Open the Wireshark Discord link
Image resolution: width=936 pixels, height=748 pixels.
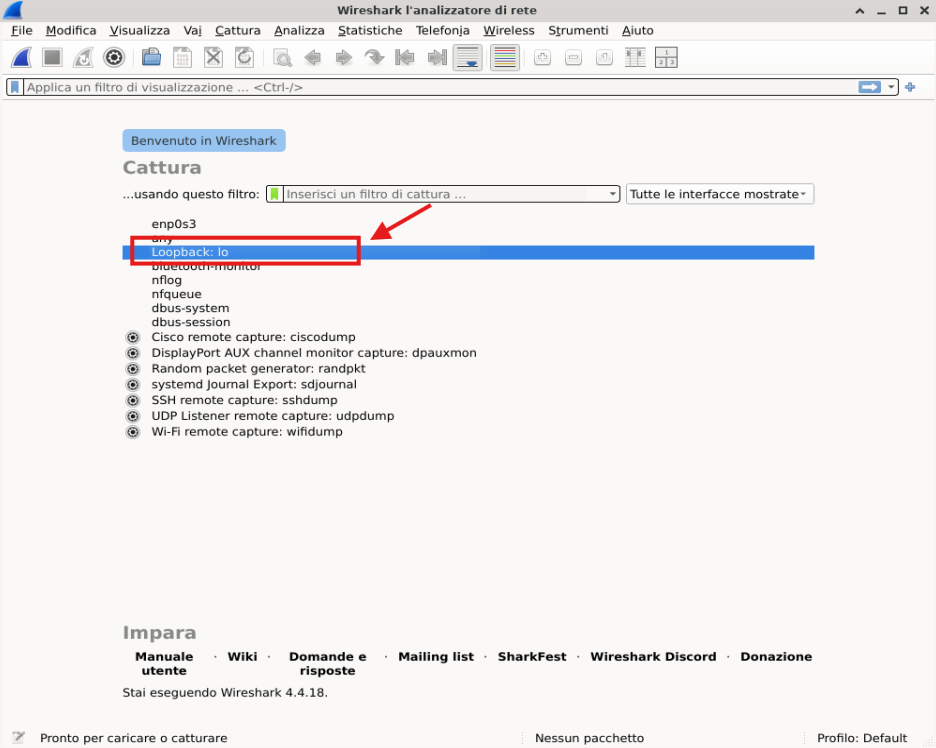tap(653, 657)
